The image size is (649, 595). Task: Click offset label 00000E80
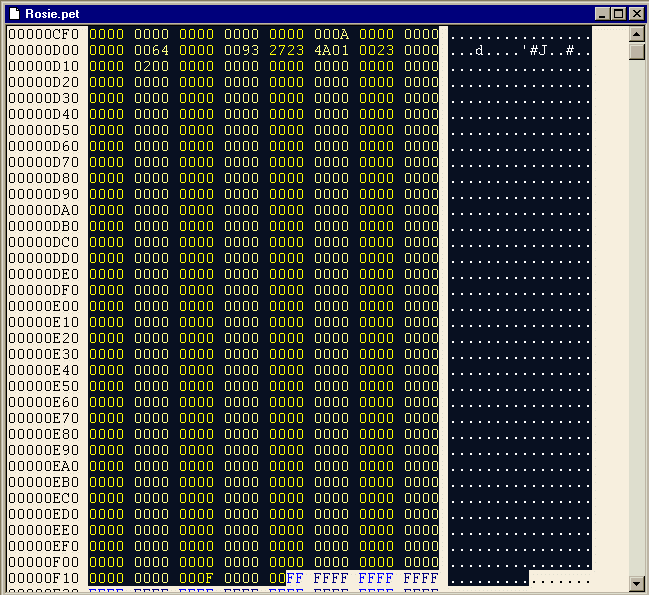click(x=43, y=434)
